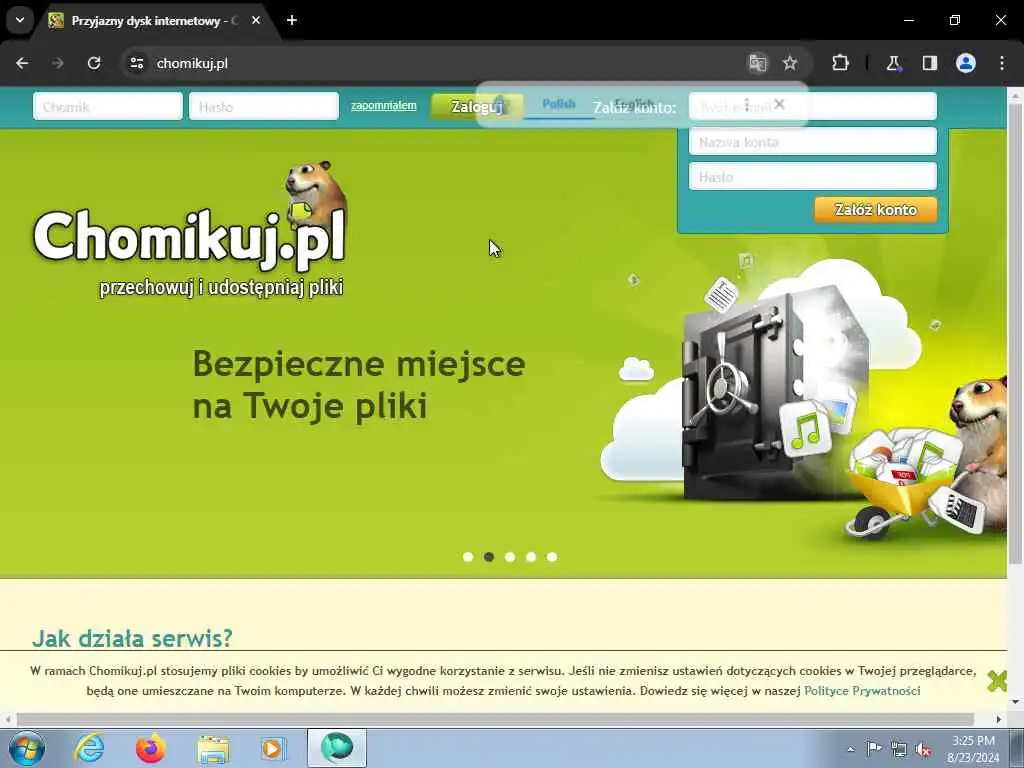The height and width of the screenshot is (768, 1024).
Task: Launch Internet Explorer from taskbar
Action: [x=89, y=748]
